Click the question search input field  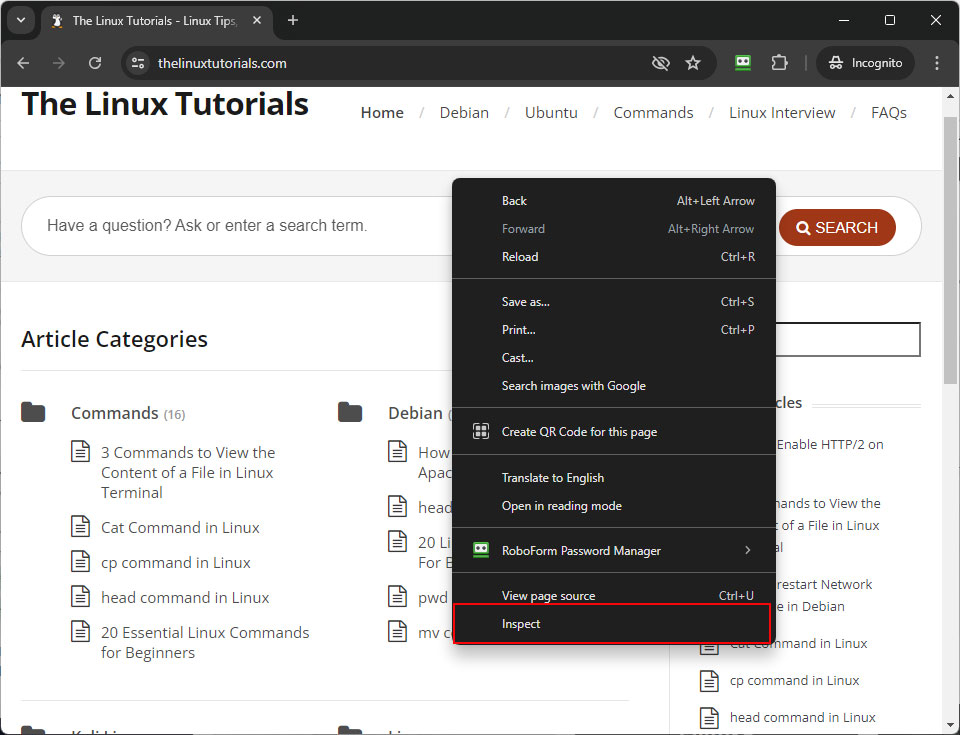point(239,226)
